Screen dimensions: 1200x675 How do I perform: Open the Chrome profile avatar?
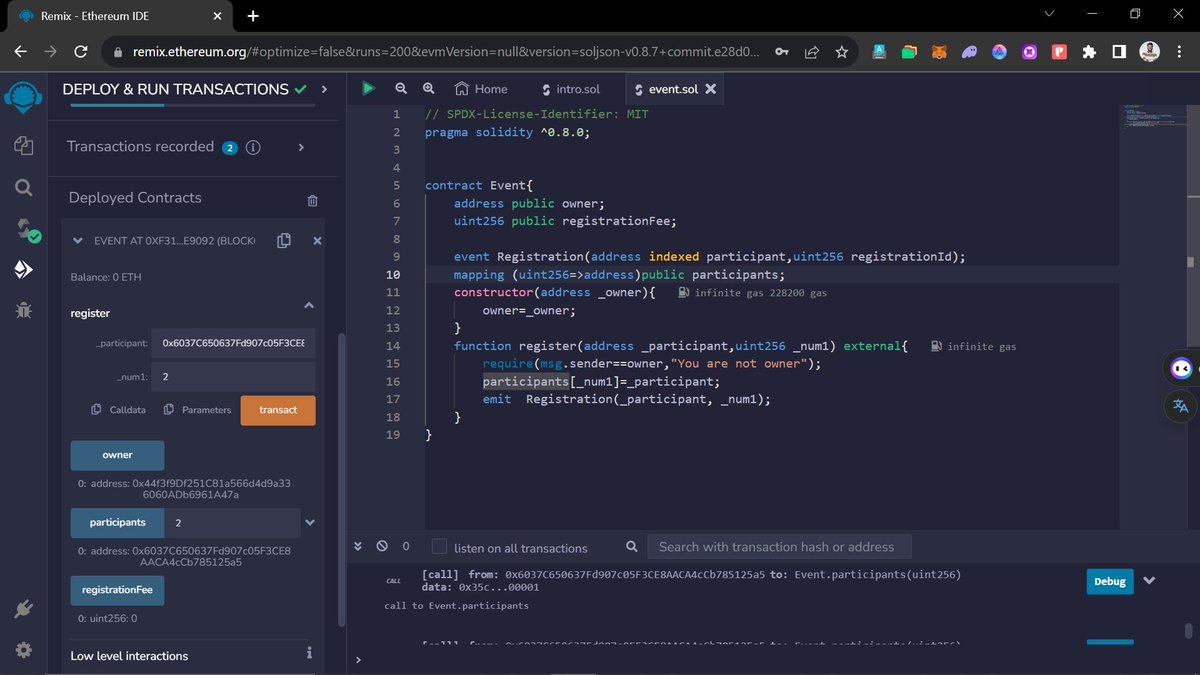click(x=1149, y=52)
